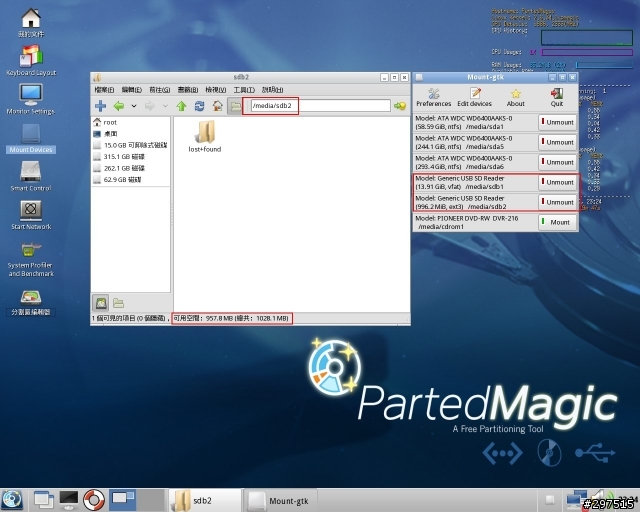
Task: Unmount the /media/sda6 partition
Action: (x=558, y=162)
